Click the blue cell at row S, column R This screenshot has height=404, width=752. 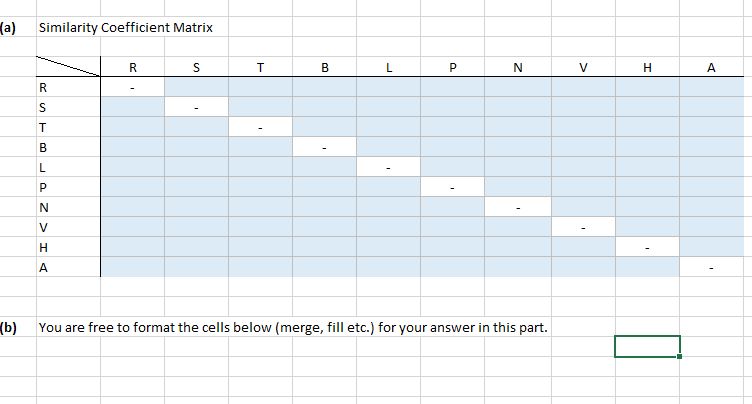(133, 107)
